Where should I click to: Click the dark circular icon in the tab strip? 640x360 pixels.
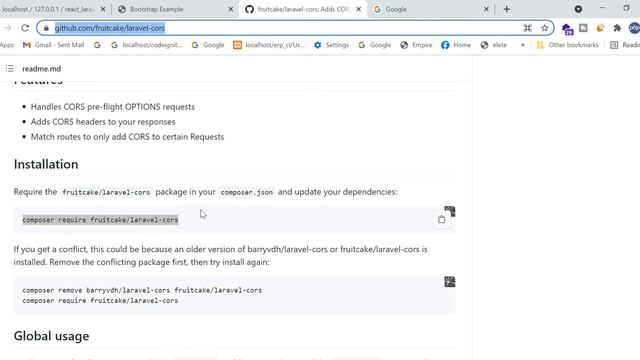[578, 9]
